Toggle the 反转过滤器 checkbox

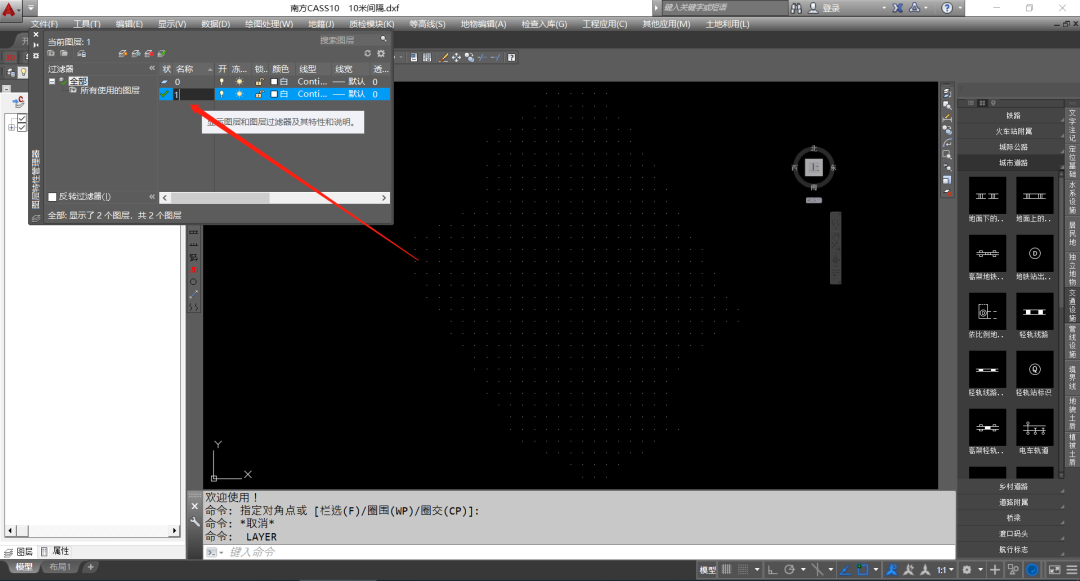52,197
